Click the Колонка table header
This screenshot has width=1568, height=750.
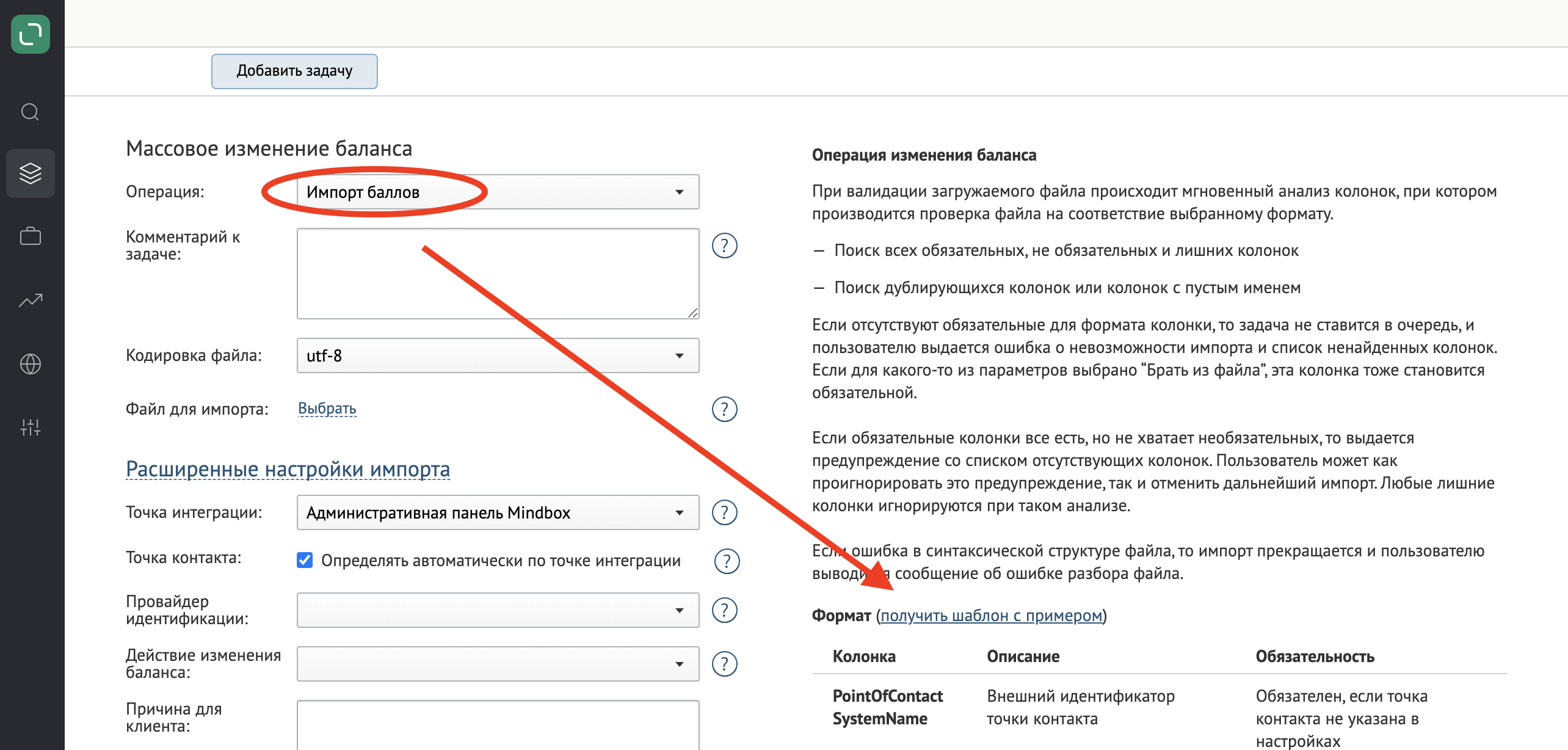864,657
